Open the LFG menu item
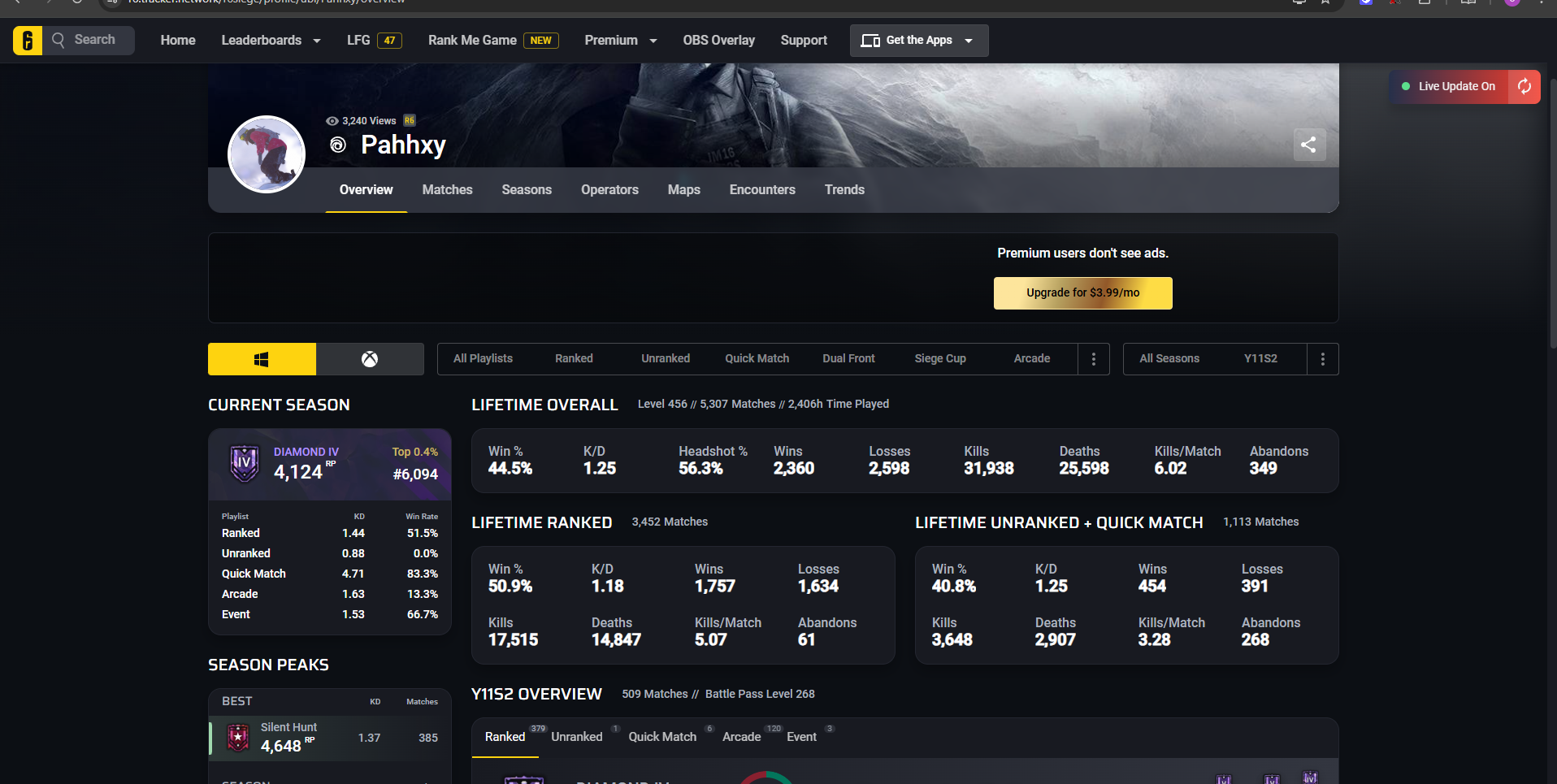The height and width of the screenshot is (784, 1557). [375, 41]
